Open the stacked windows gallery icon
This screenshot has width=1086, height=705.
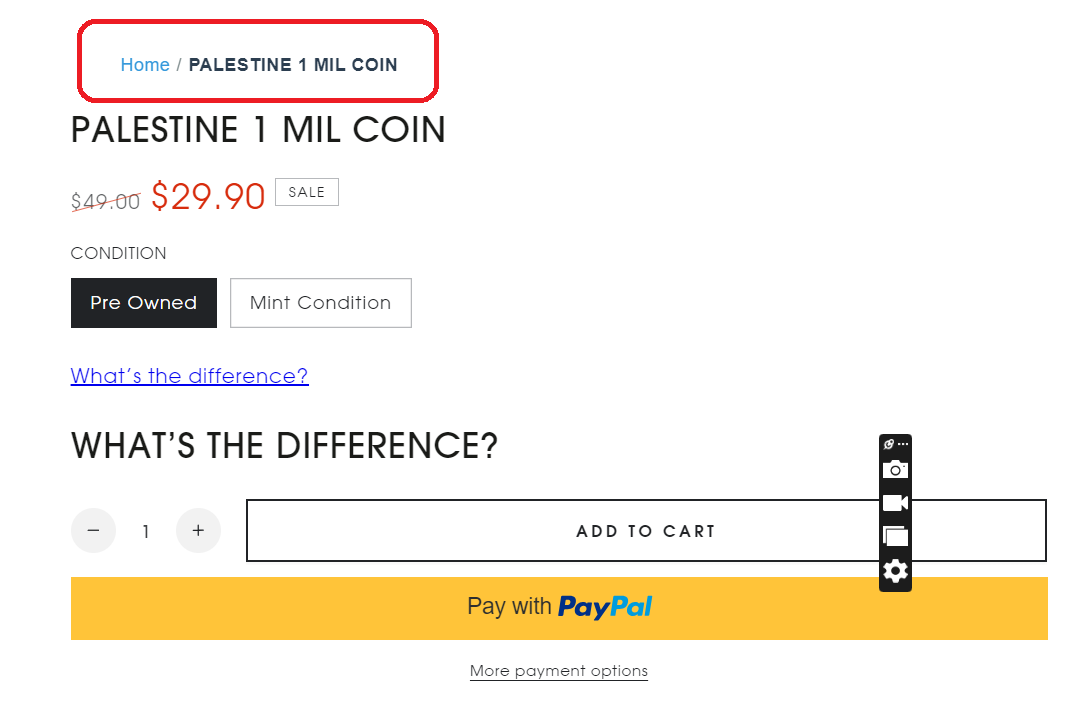click(895, 536)
